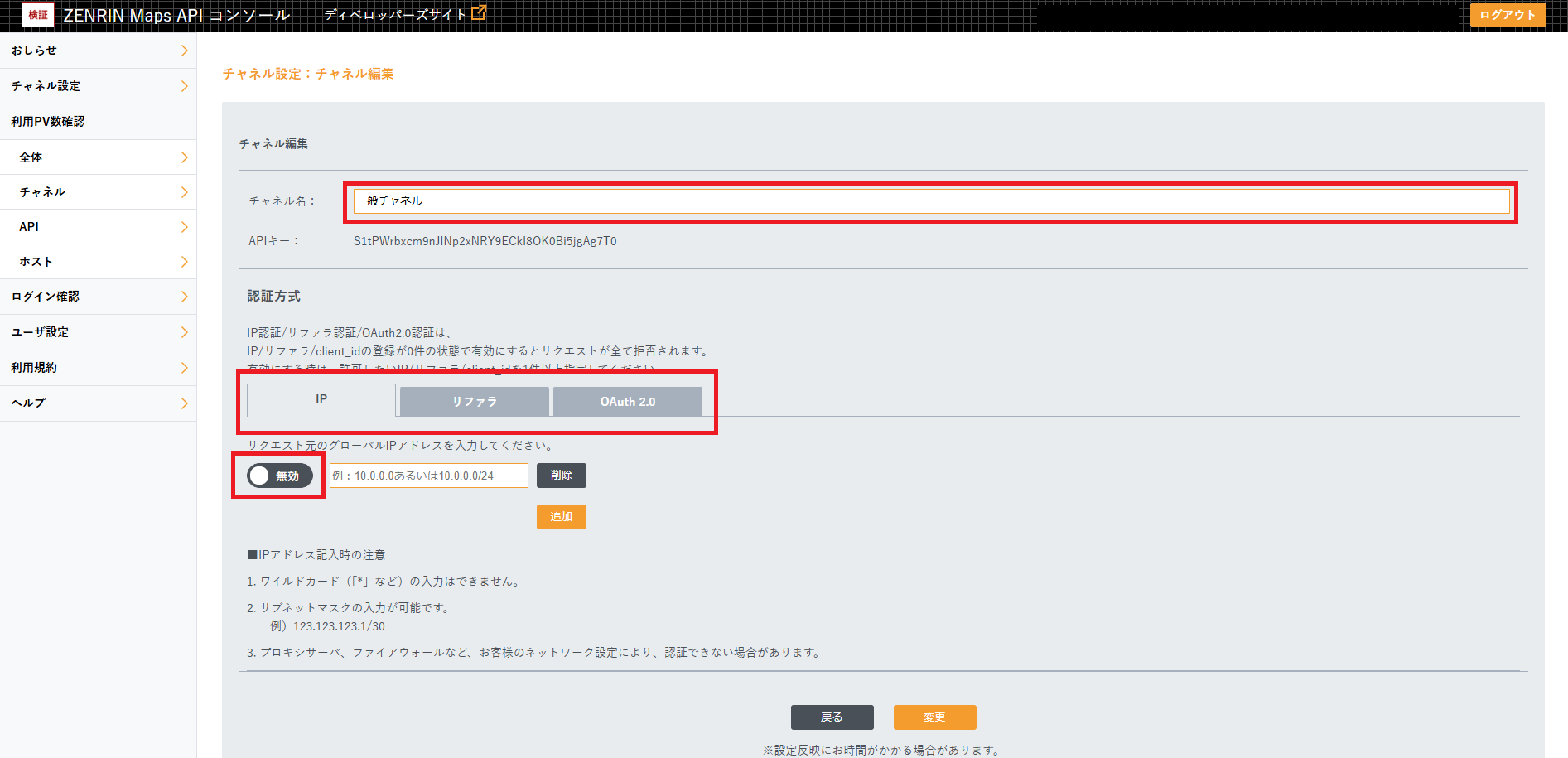Switch to the OAuth 2.0 authentication tab

[627, 401]
